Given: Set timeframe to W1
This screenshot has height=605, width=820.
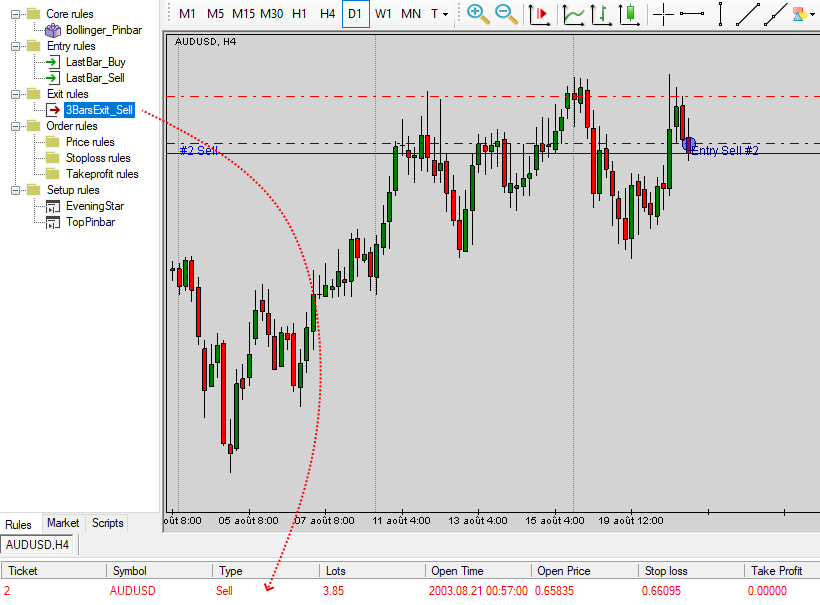Looking at the screenshot, I should tap(383, 14).
